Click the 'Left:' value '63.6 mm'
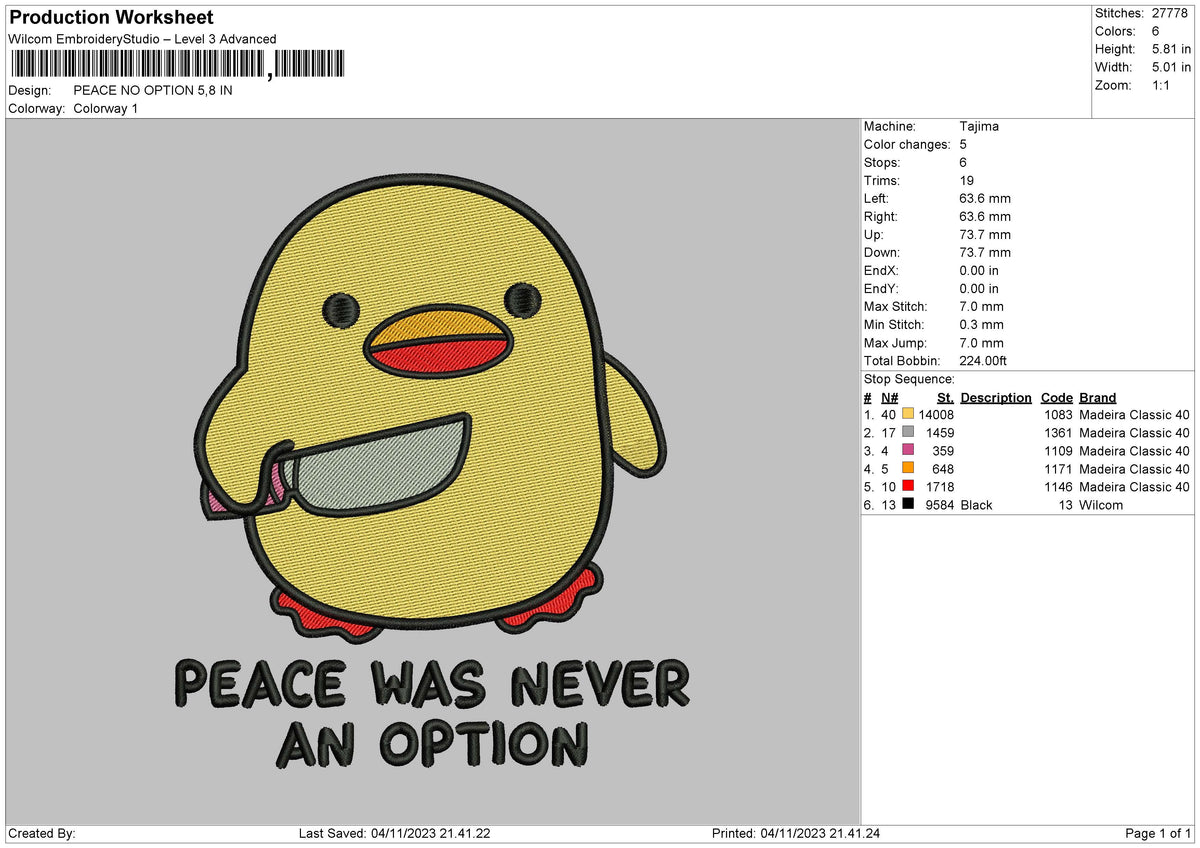 [x=985, y=199]
